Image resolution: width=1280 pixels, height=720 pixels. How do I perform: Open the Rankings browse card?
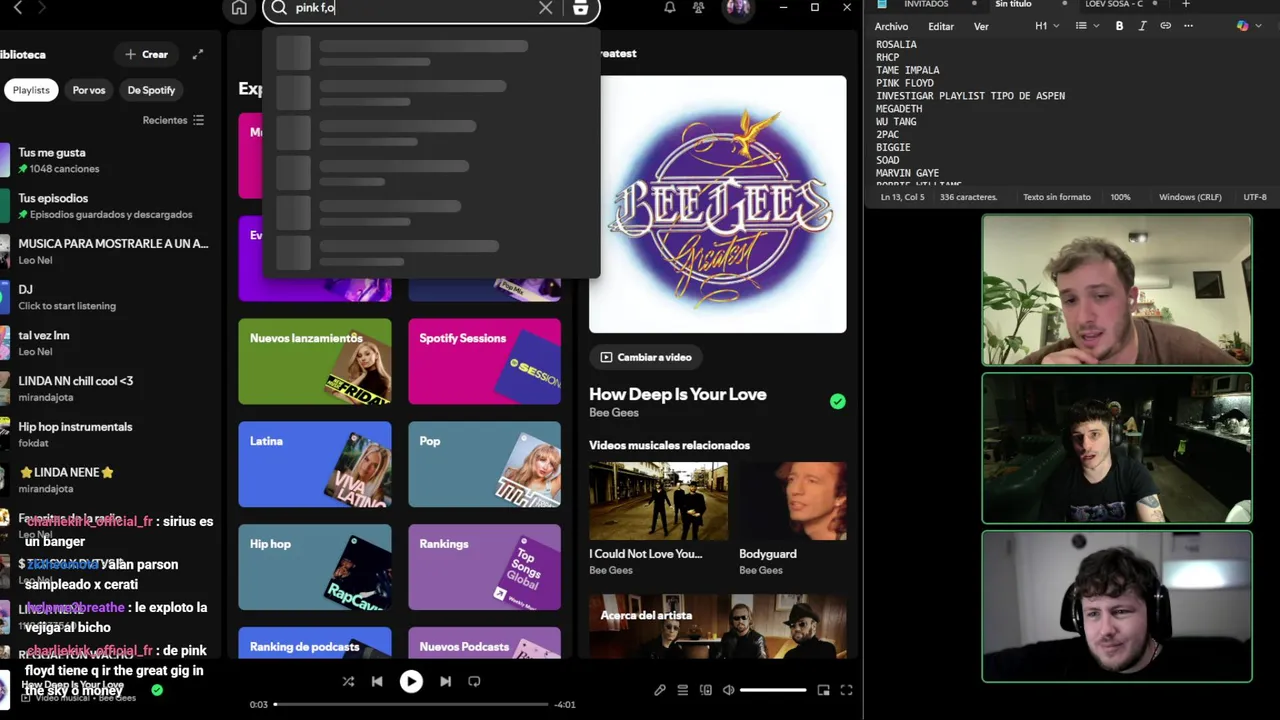click(x=484, y=567)
